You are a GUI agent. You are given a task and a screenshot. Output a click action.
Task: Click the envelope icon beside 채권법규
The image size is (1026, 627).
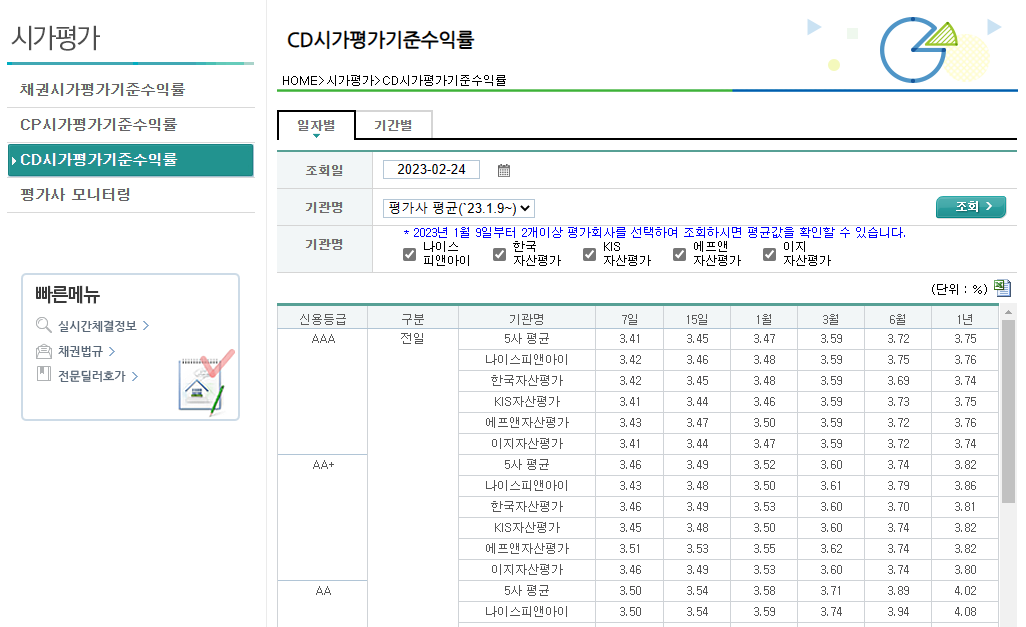click(44, 352)
